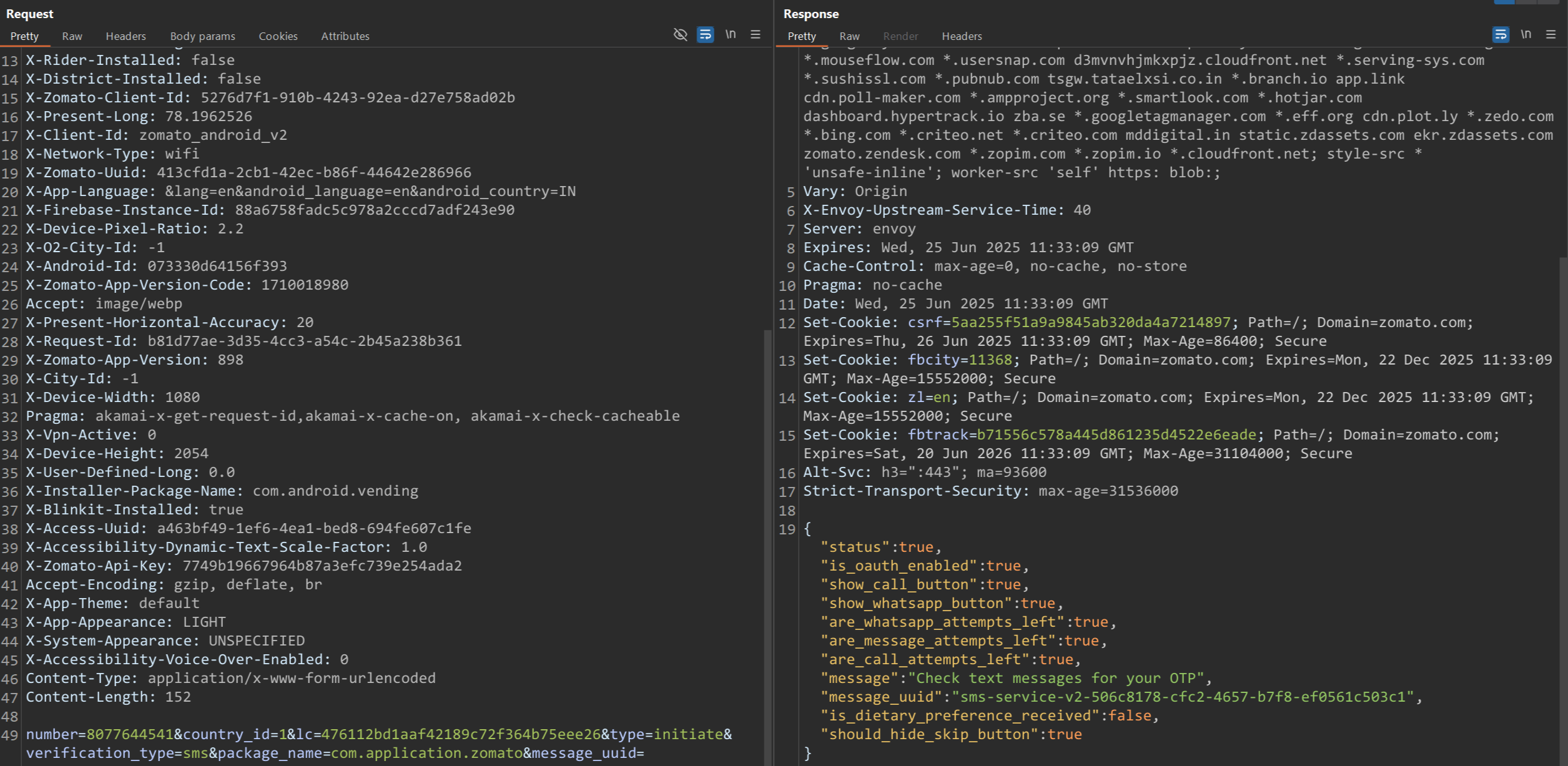The height and width of the screenshot is (766, 1568).
Task: Open the Response Headers tab
Action: point(962,36)
